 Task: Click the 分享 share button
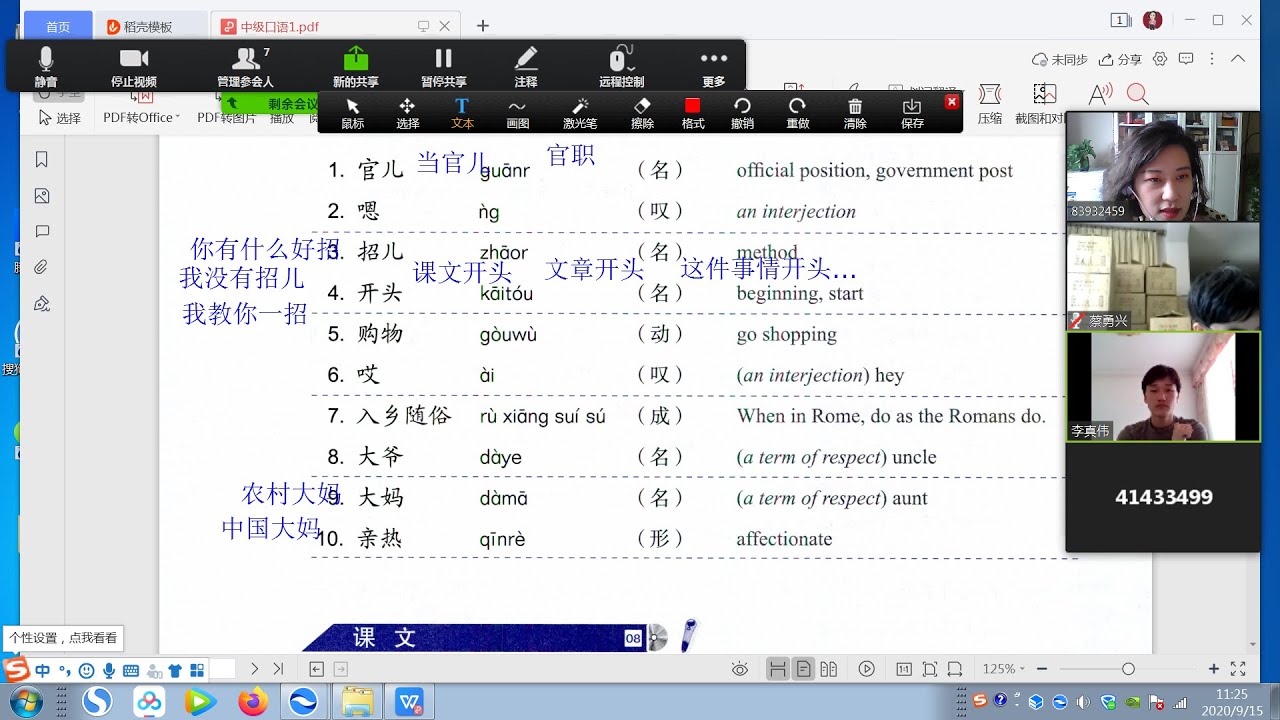(1121, 59)
